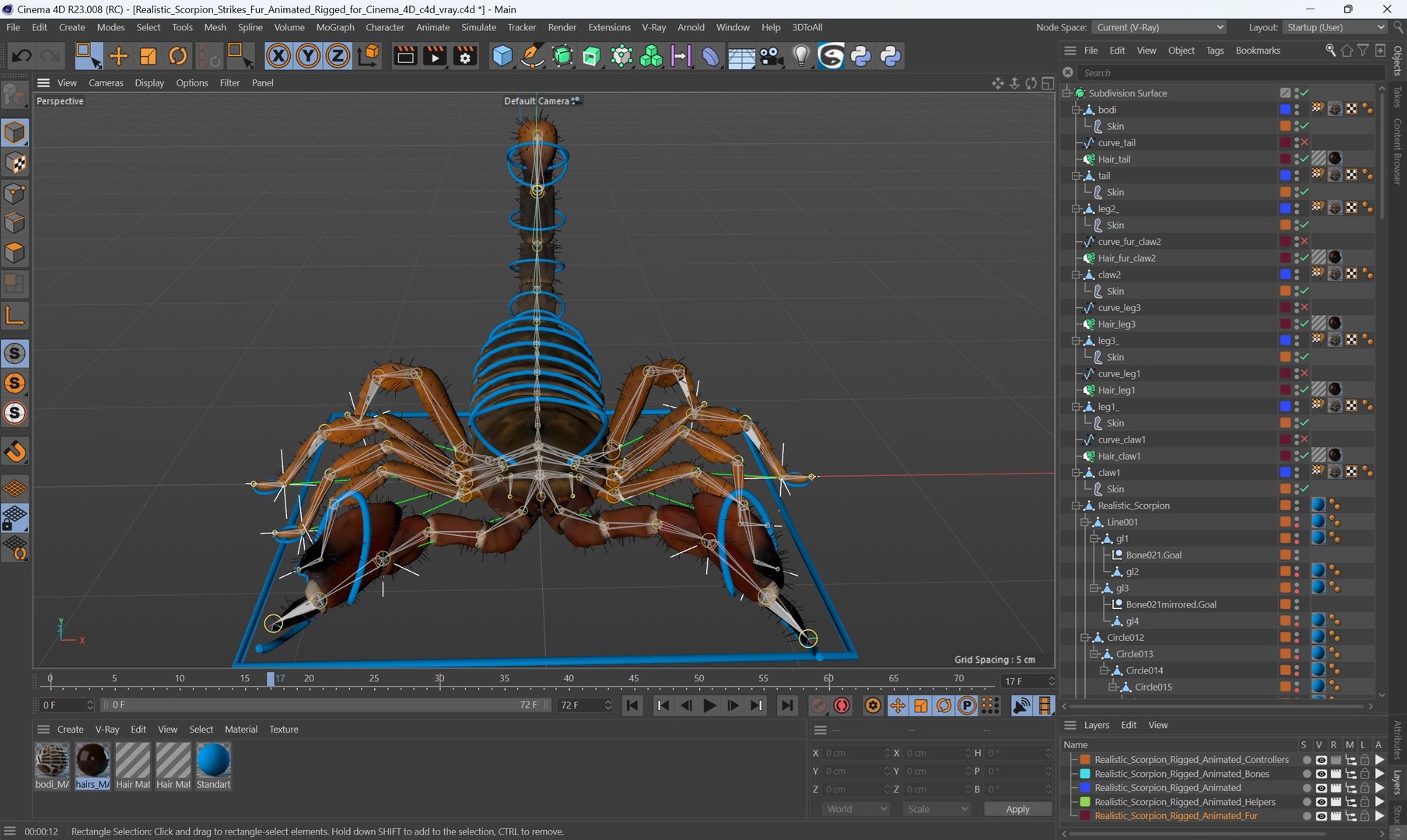Select the Texture mode icon in left sidebar
The image size is (1407, 840).
coord(15,163)
